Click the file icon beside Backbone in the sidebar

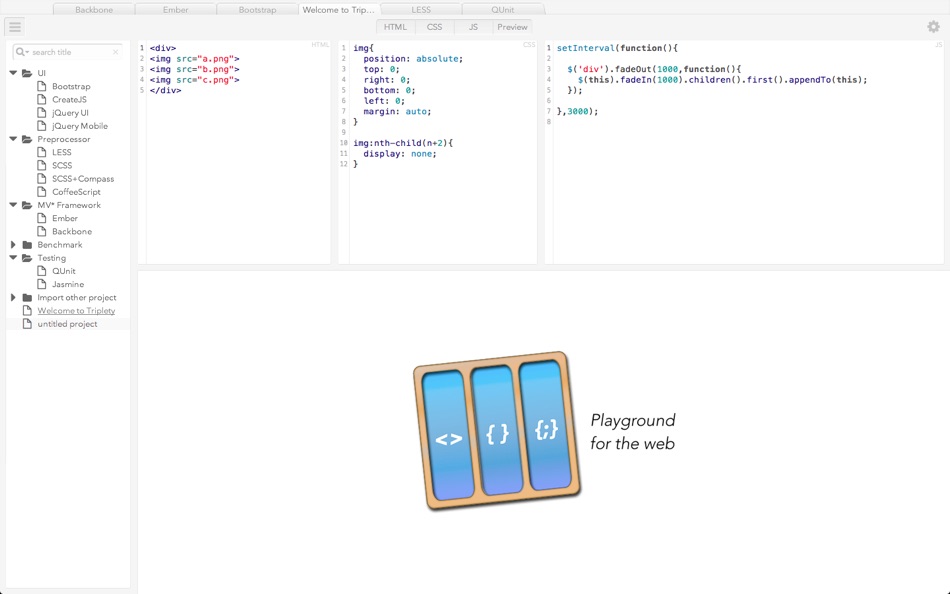(41, 232)
